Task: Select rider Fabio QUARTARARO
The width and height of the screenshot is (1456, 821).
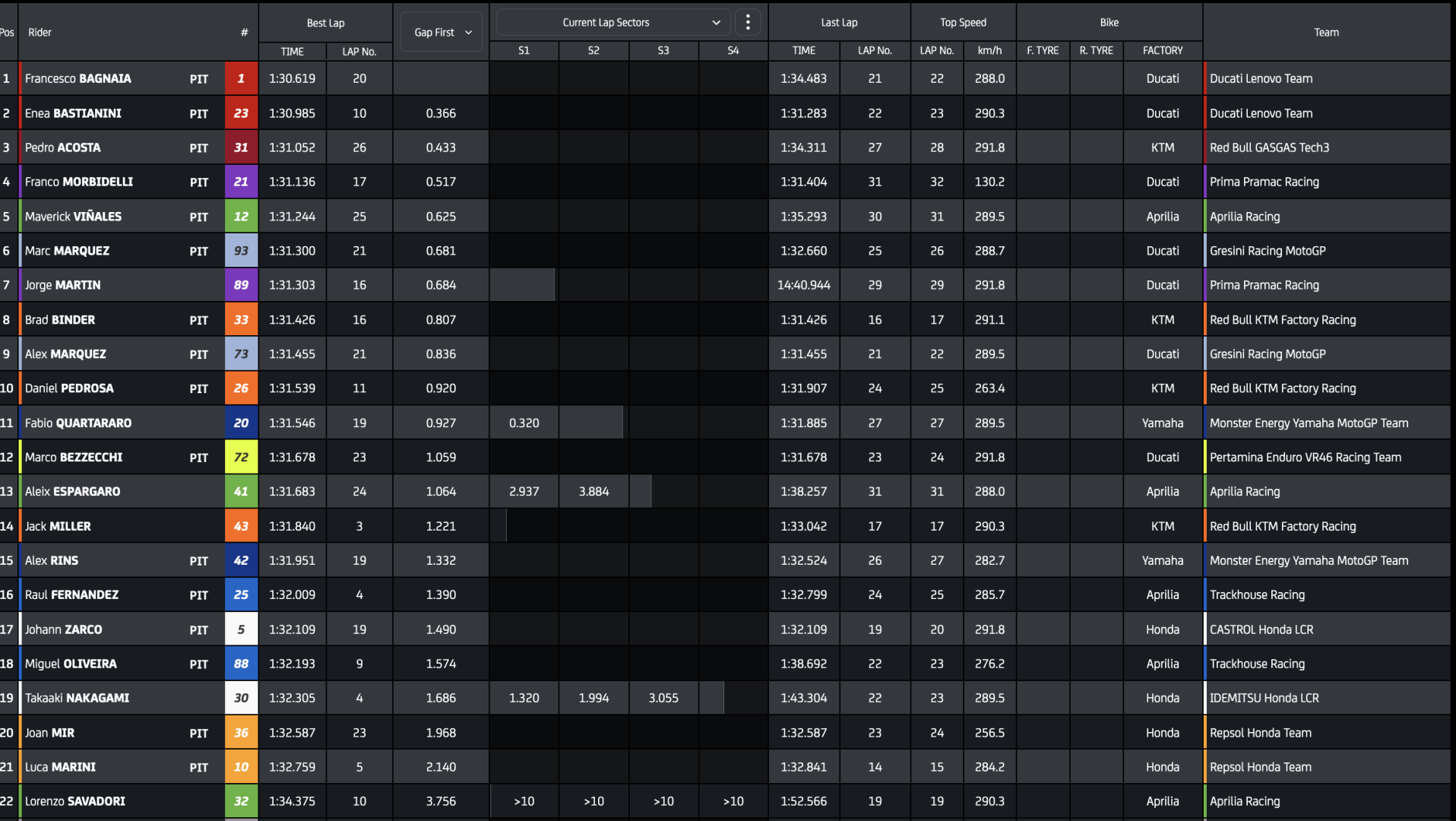Action: coord(78,423)
